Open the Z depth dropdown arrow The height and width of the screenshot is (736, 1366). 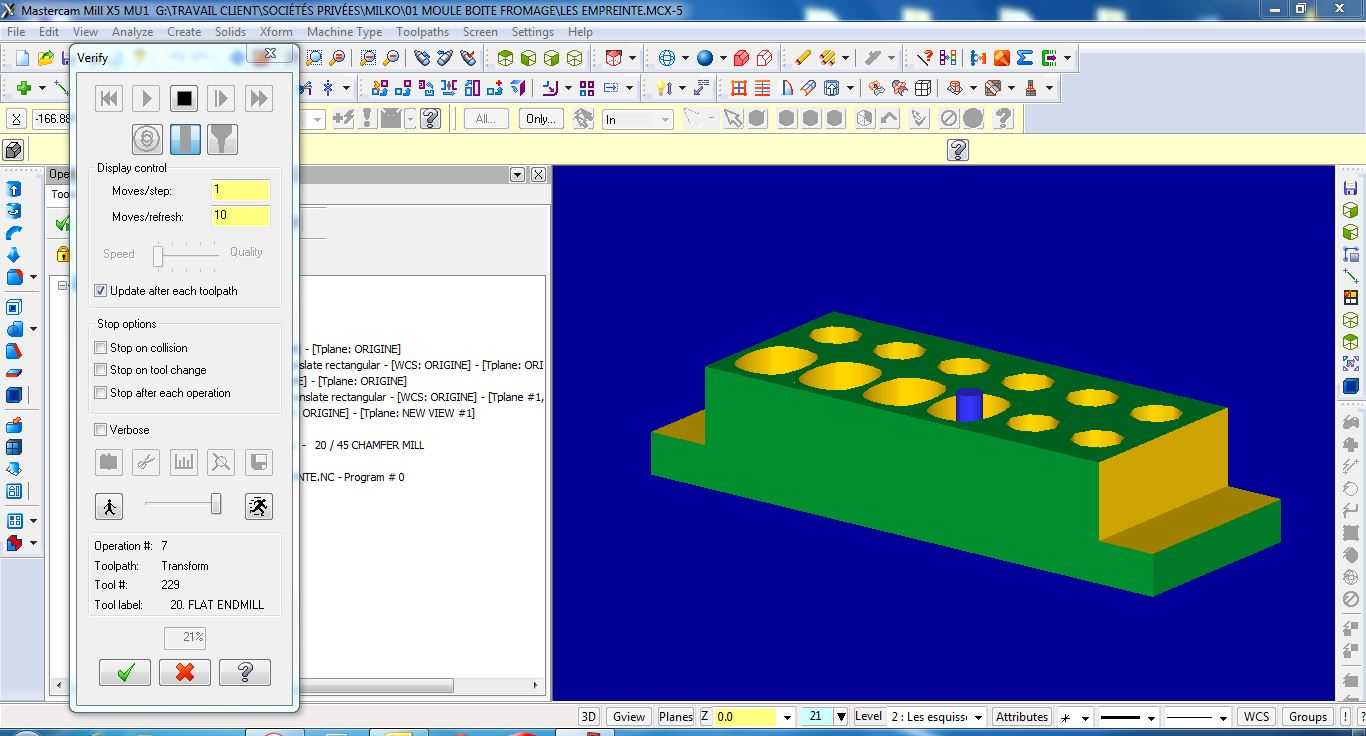pos(787,717)
